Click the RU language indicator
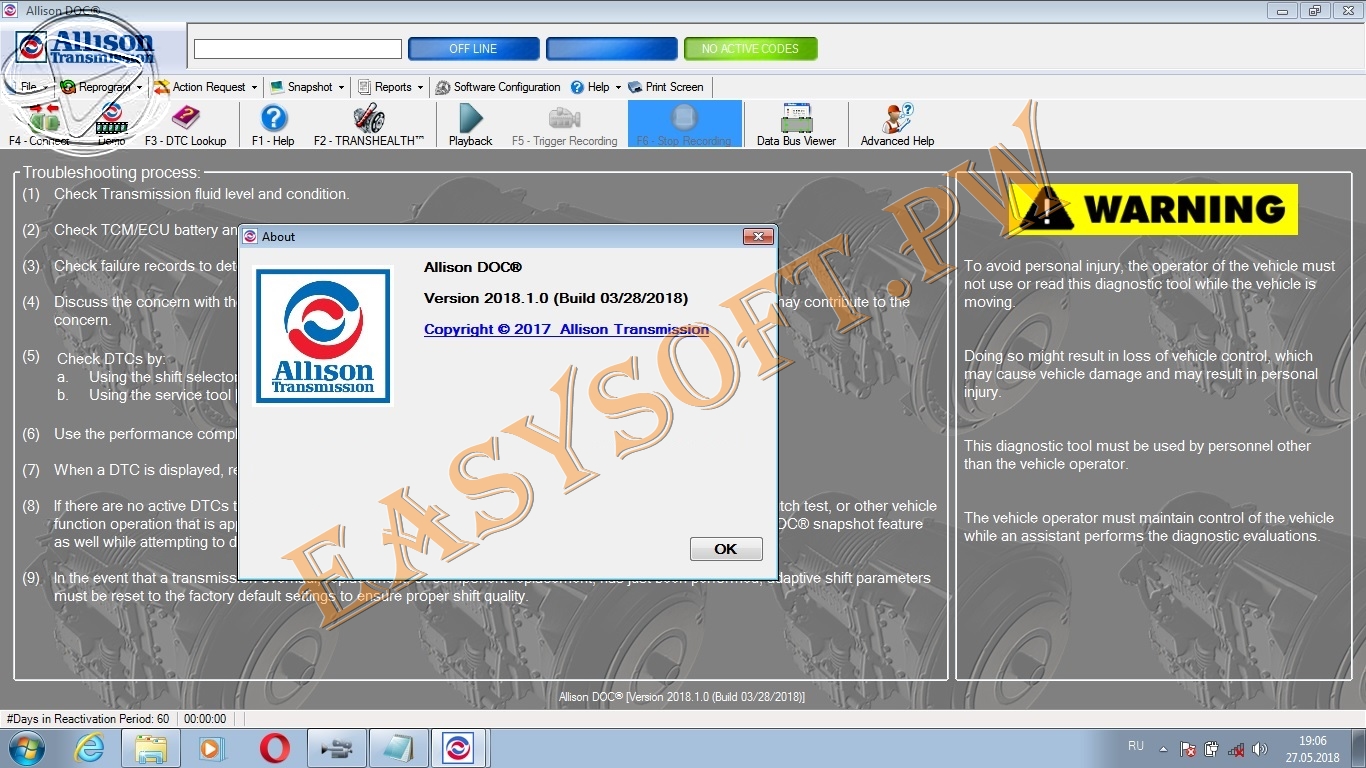Viewport: 1366px width, 768px height. click(x=1135, y=746)
